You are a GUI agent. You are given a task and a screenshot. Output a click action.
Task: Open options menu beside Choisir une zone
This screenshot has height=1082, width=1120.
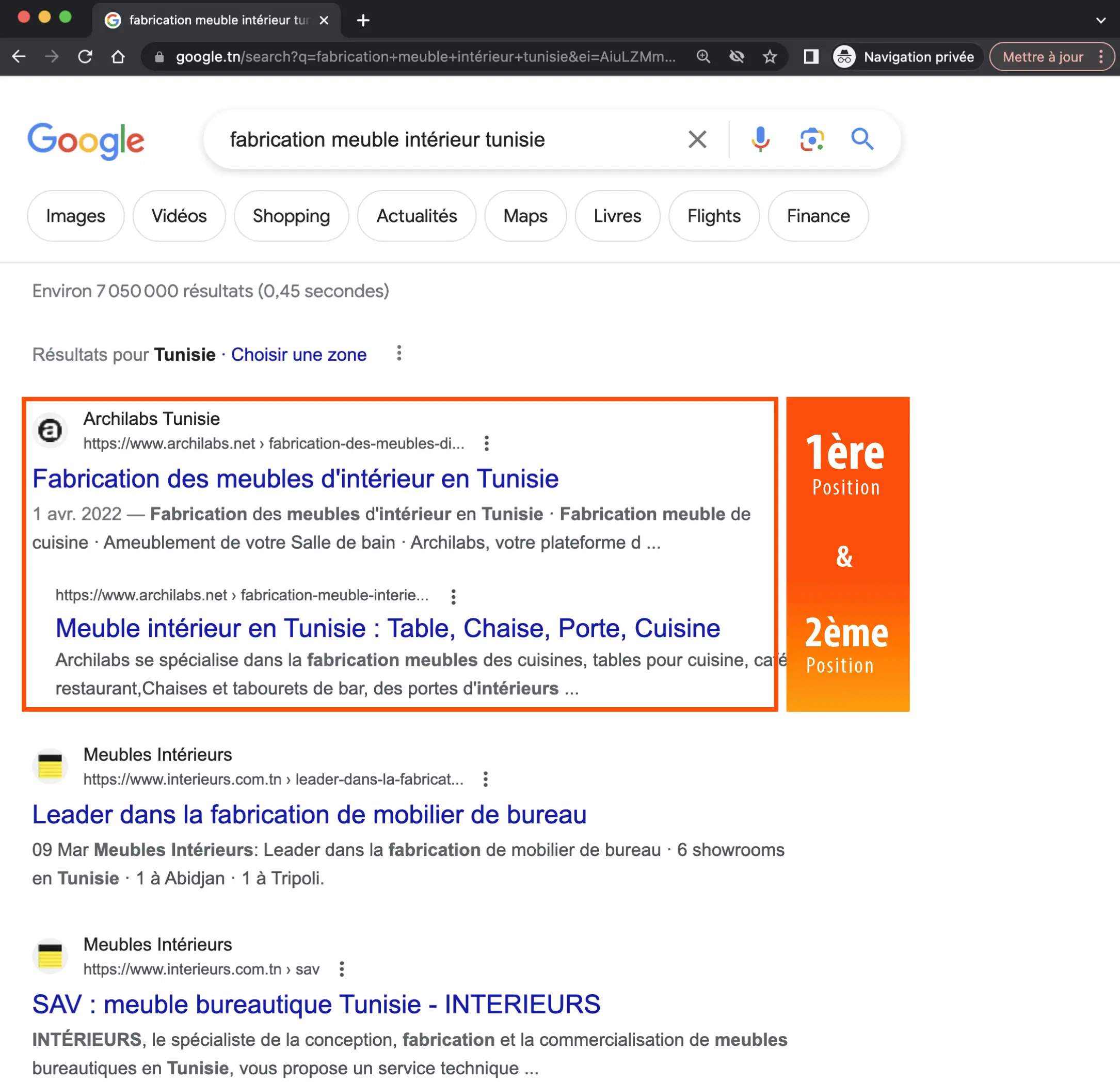pyautogui.click(x=399, y=354)
